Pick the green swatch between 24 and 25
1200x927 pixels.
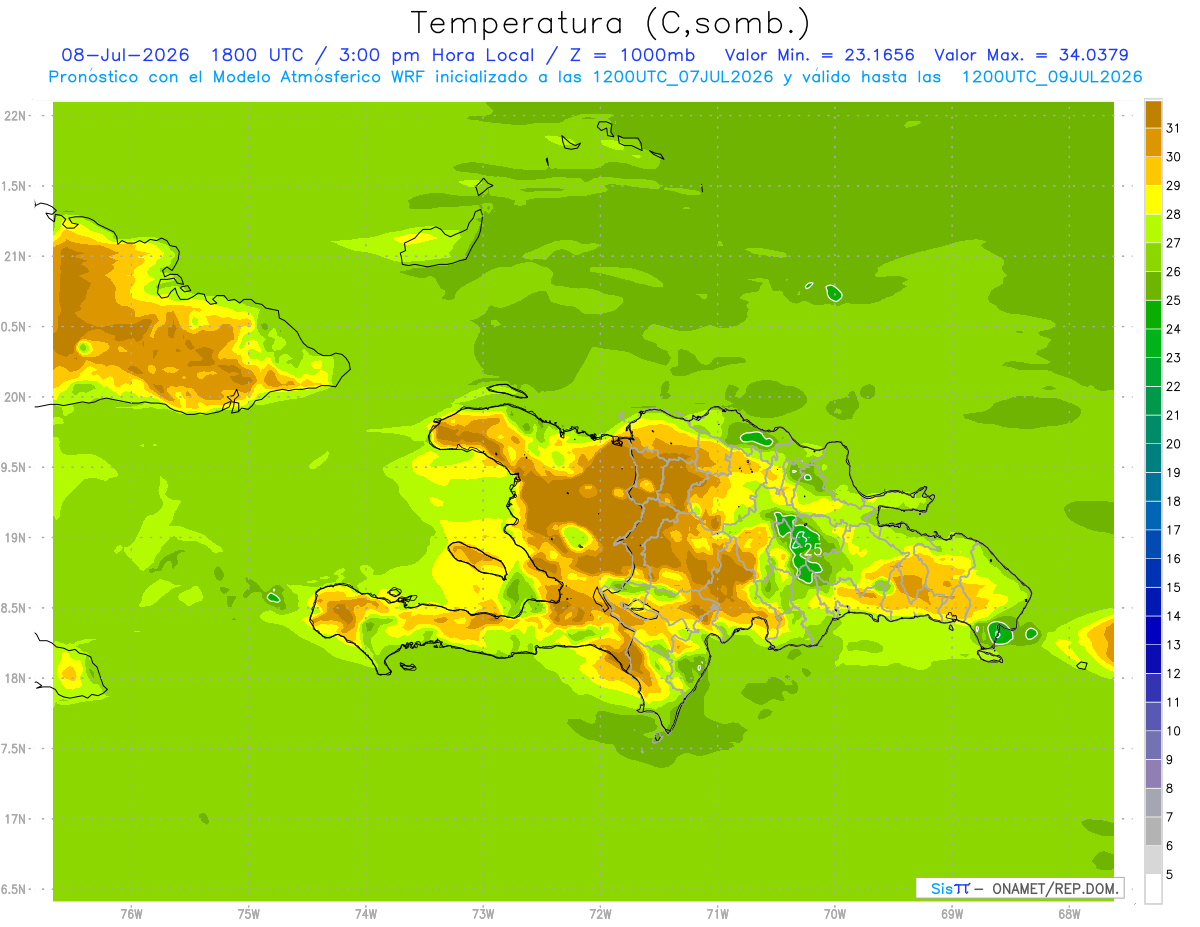tap(1153, 315)
